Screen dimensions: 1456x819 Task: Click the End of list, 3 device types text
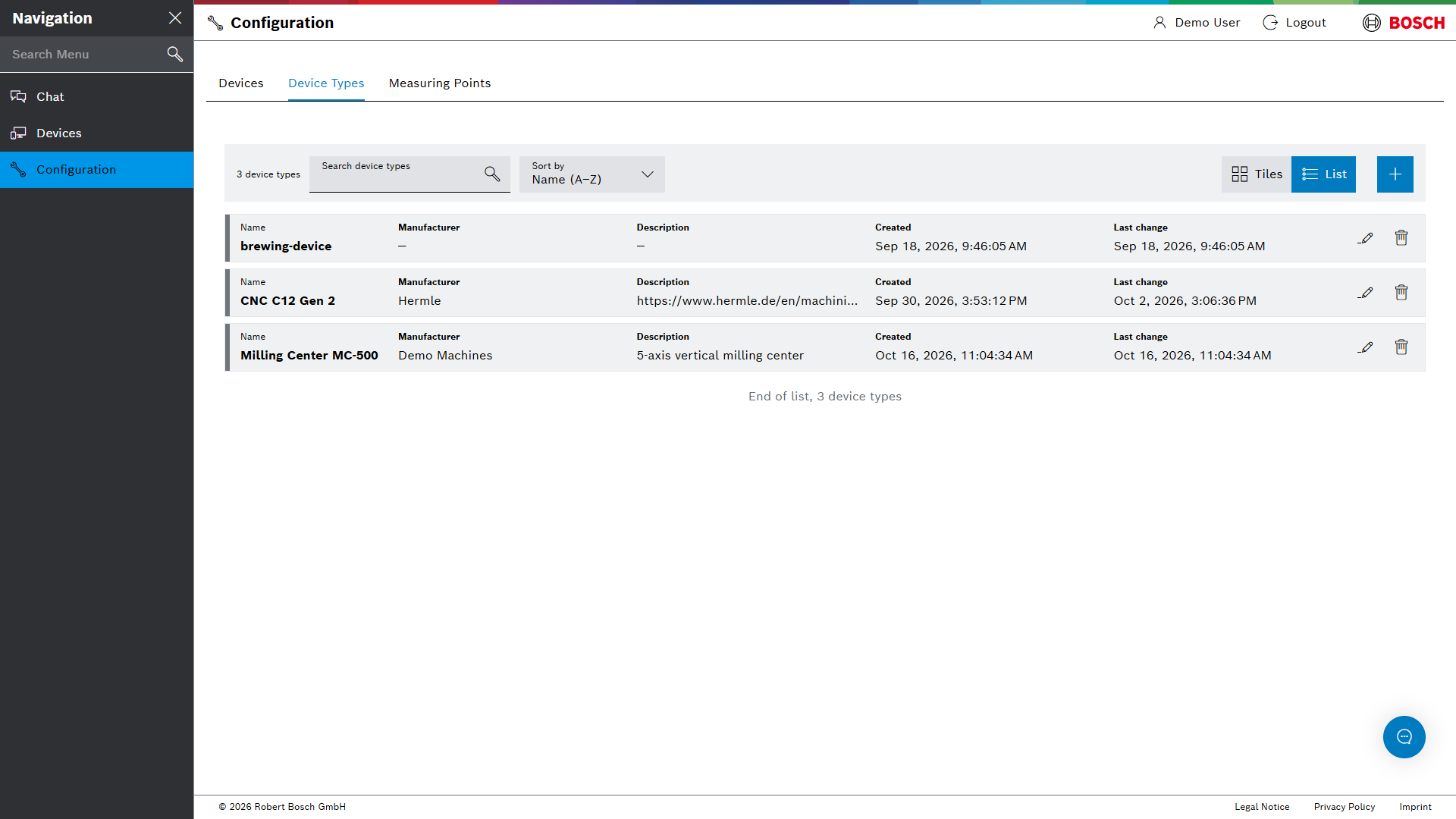tap(825, 397)
